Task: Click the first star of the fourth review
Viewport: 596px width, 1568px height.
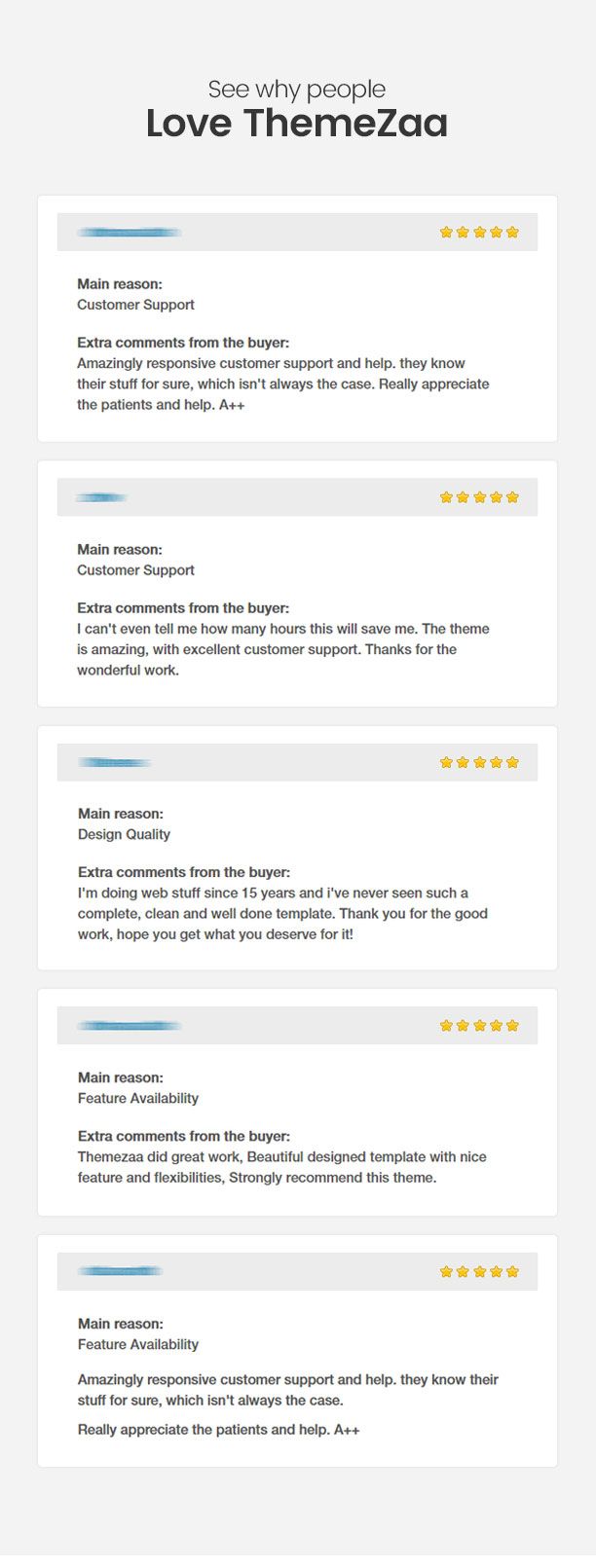Action: 446,1026
